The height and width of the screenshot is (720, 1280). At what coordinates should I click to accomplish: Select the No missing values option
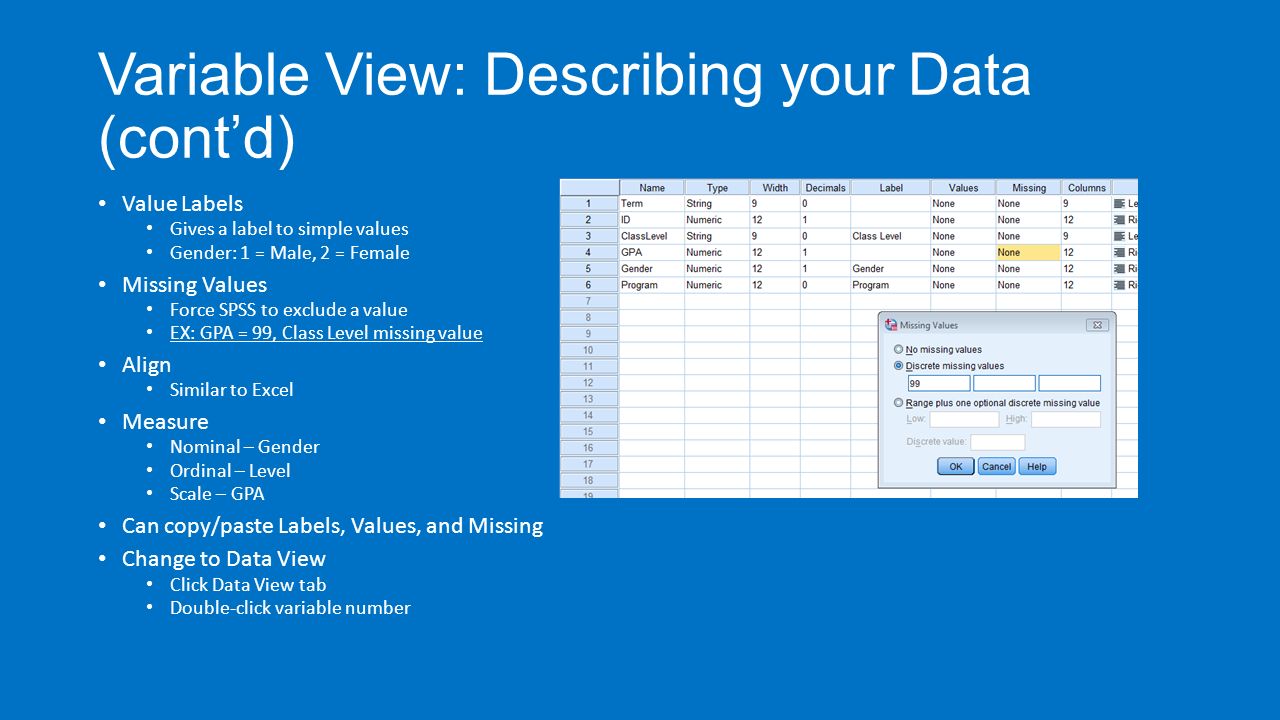(938, 350)
